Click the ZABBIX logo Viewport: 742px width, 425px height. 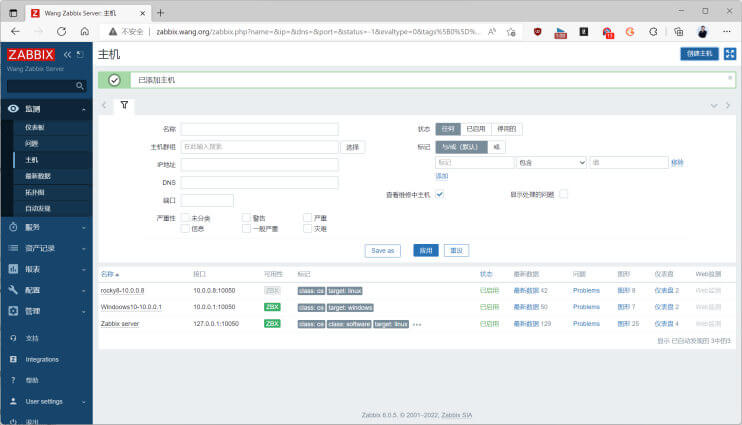(31, 54)
